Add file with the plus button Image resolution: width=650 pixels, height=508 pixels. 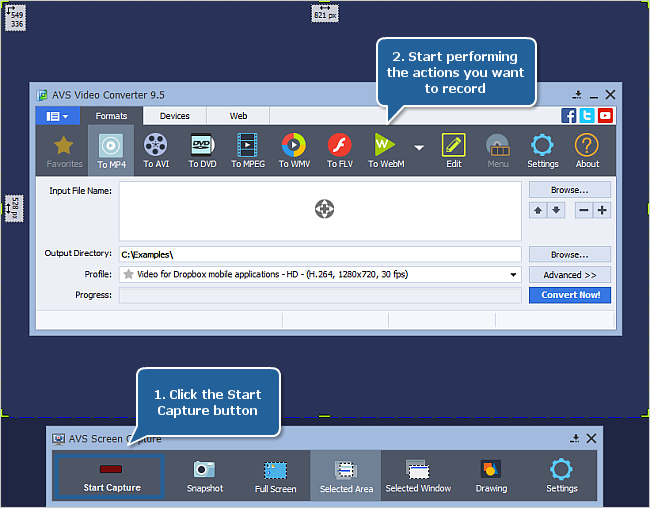pyautogui.click(x=602, y=210)
